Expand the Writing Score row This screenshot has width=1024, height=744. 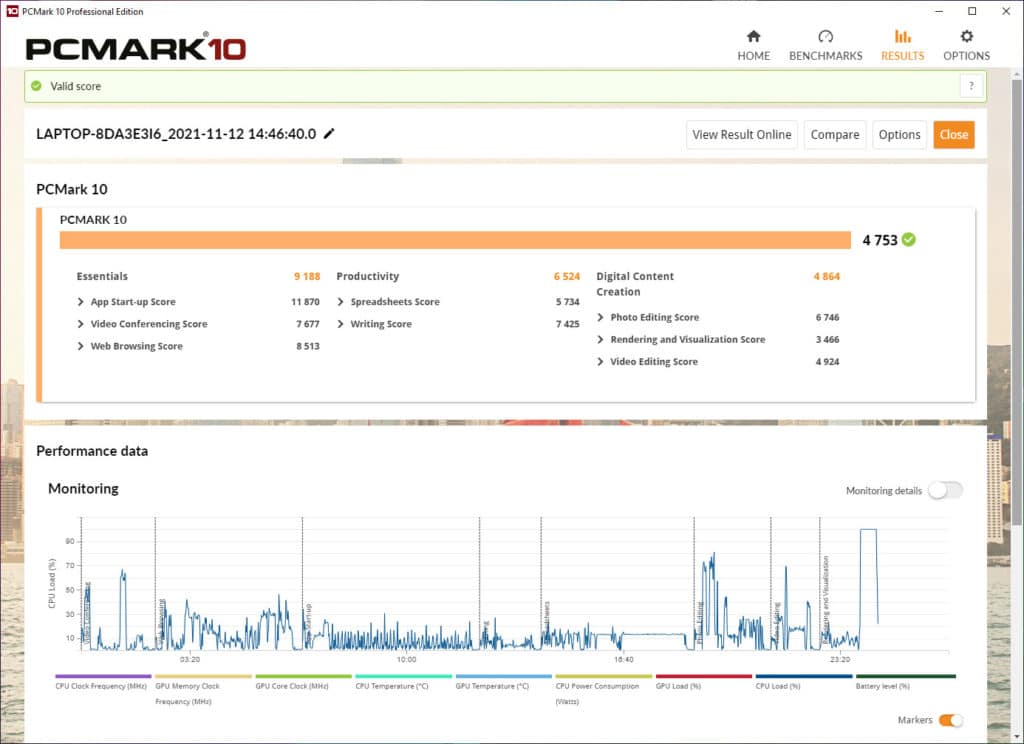[x=340, y=324]
